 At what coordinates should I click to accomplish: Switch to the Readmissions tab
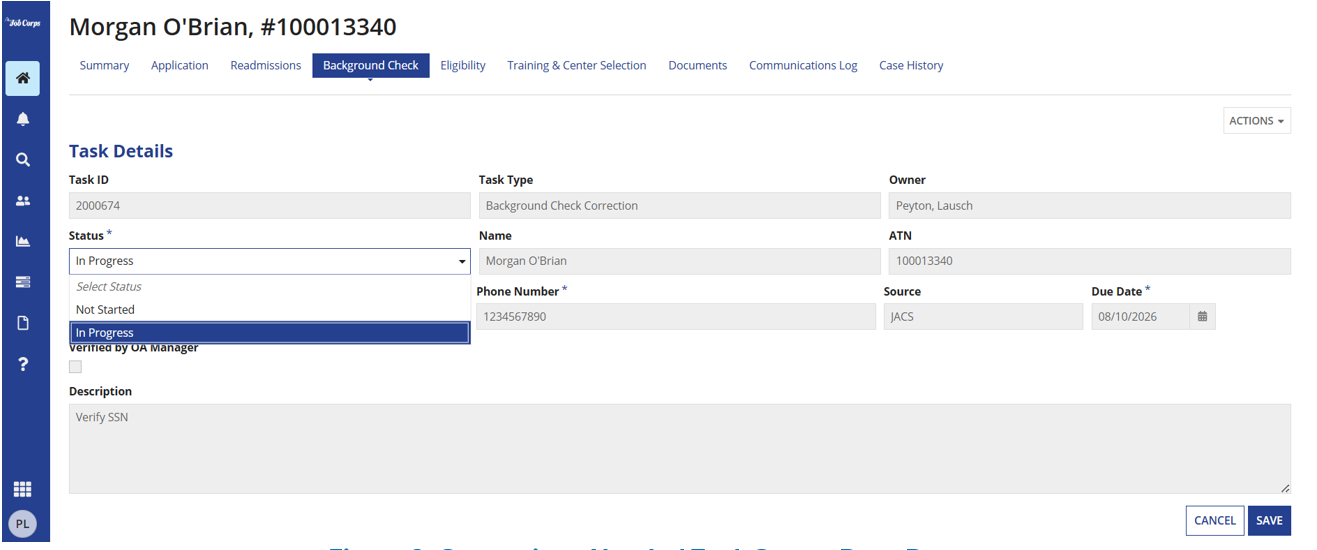point(265,66)
